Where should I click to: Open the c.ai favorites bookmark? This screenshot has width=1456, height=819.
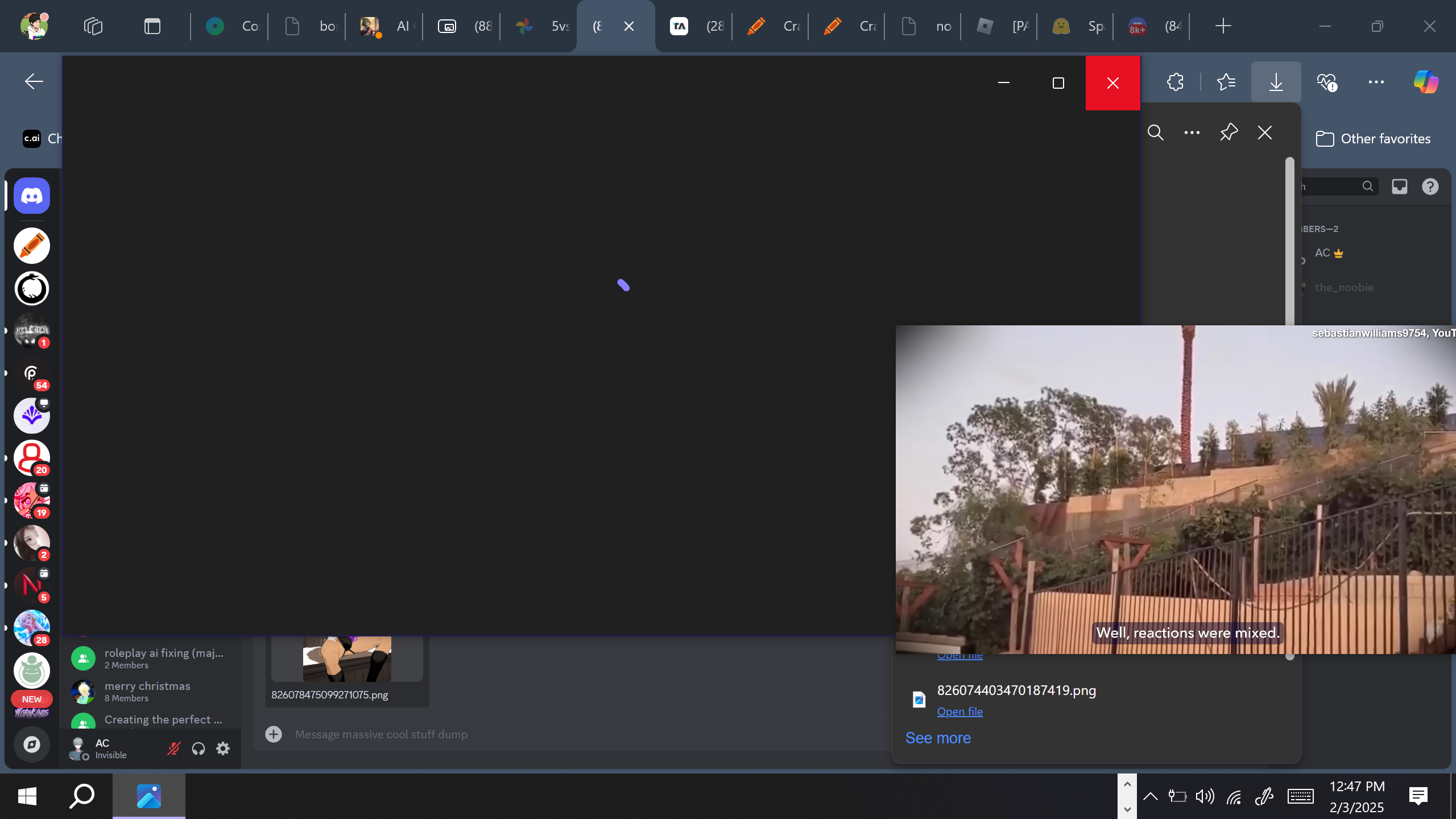pos(42,138)
